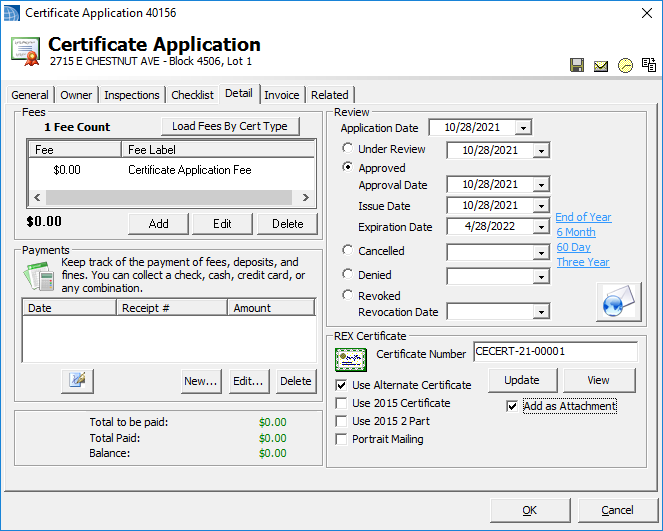663x531 pixels.
Task: Switch to the Invoice tab
Action: click(282, 95)
